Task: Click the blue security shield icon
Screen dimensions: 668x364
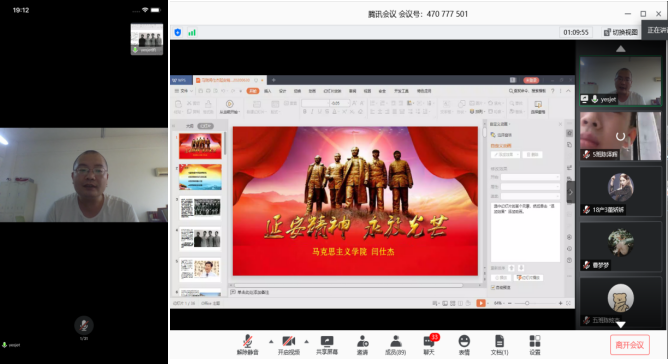Action: tap(178, 32)
